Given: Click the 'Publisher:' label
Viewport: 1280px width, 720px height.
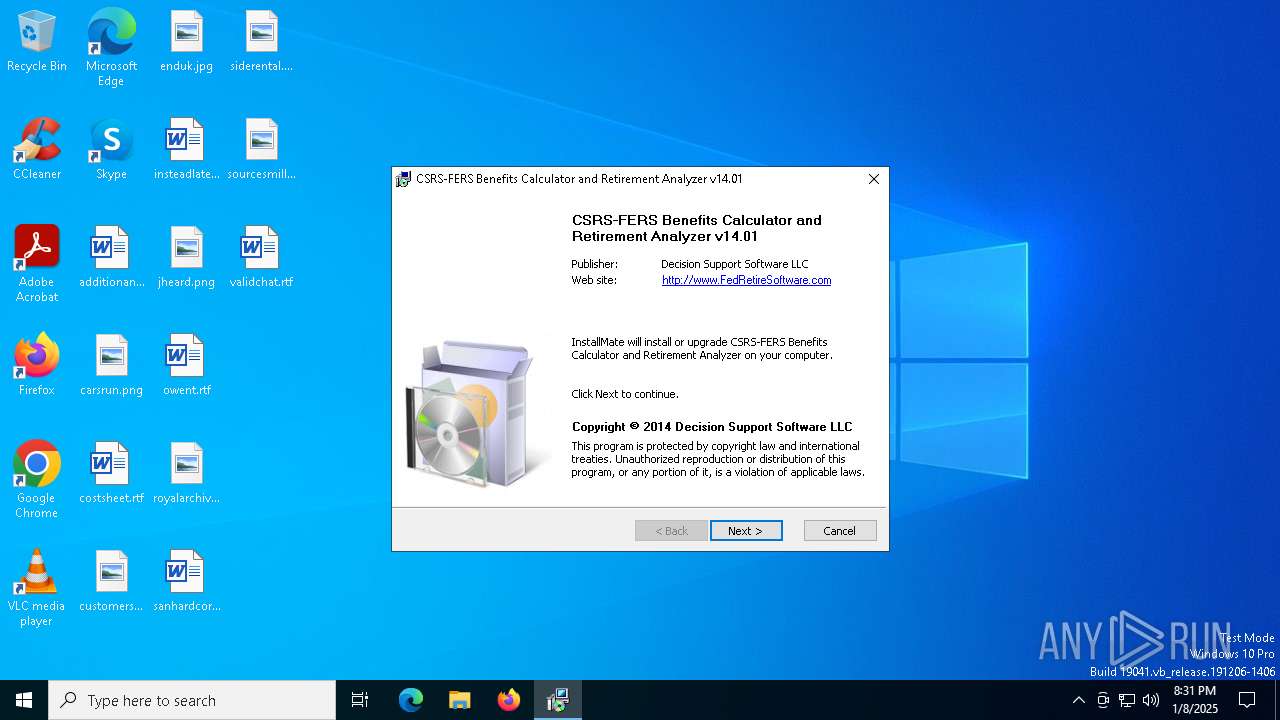Looking at the screenshot, I should [x=594, y=264].
